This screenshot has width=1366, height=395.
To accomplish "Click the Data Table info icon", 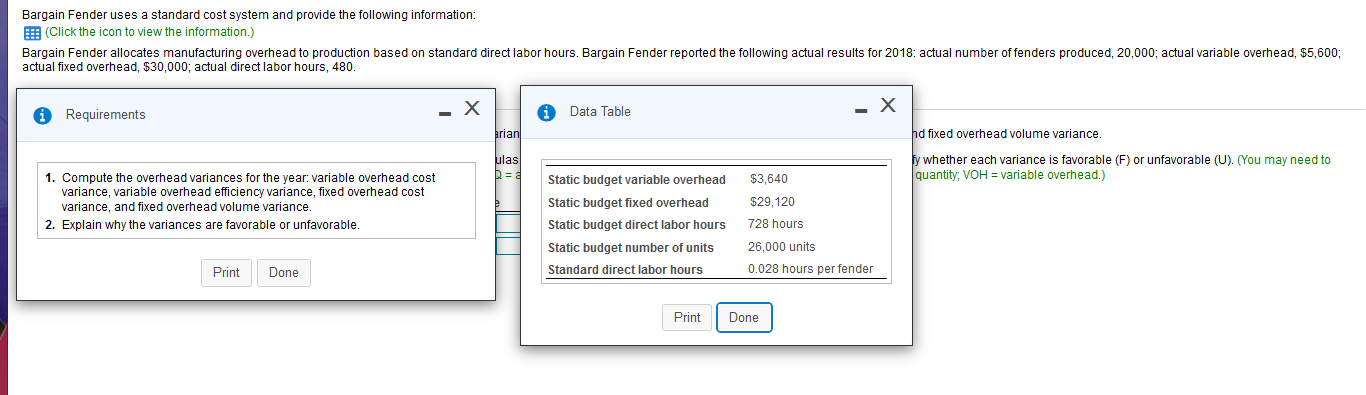I will coord(546,112).
